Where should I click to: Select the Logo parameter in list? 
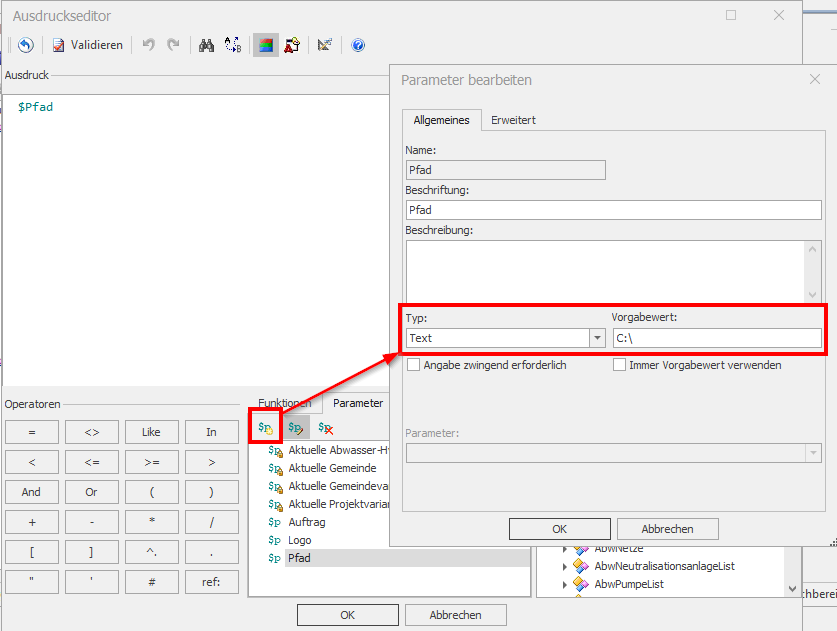[299, 540]
